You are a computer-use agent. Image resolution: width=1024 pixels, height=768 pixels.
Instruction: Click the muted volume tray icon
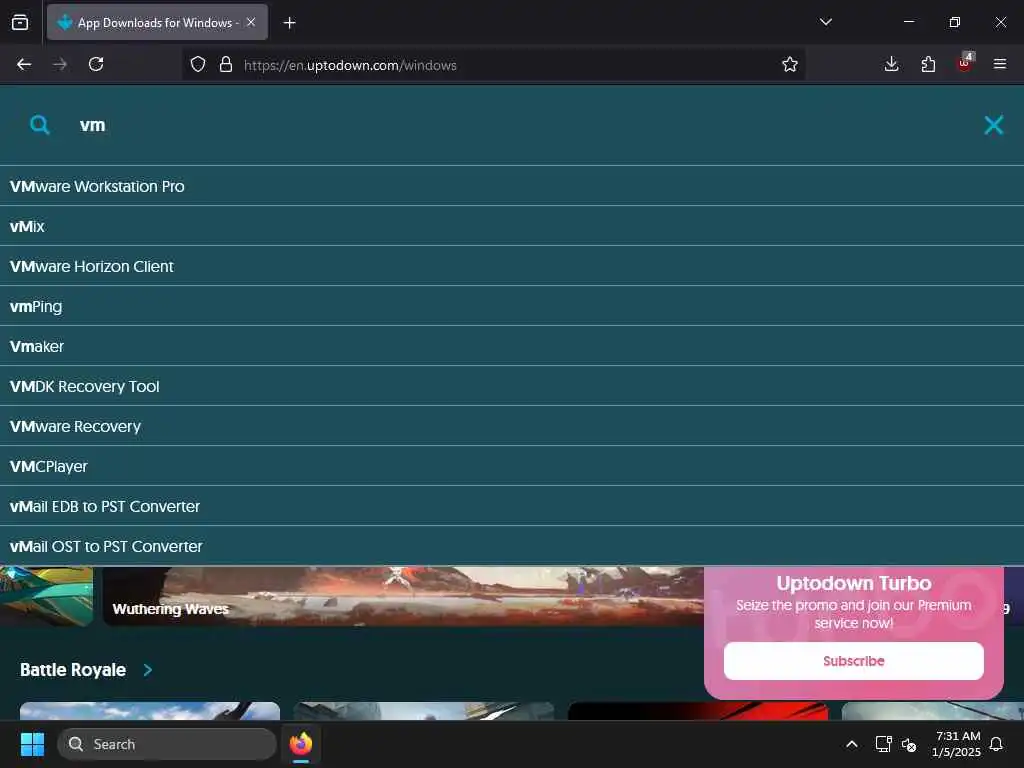tap(908, 744)
